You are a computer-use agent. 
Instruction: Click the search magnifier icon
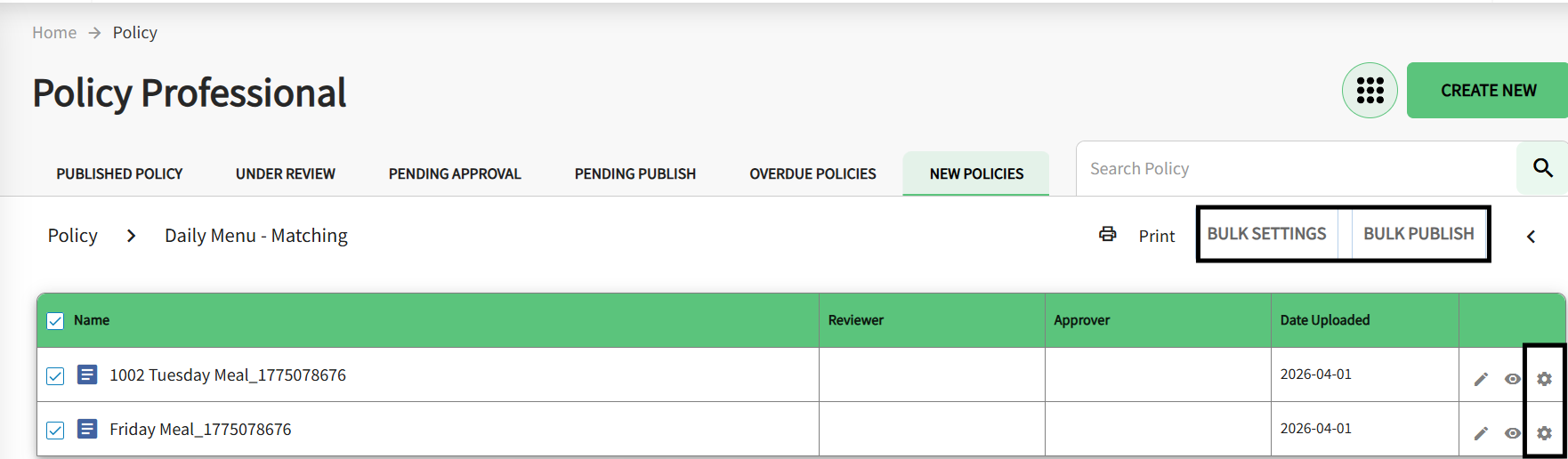pyautogui.click(x=1542, y=168)
